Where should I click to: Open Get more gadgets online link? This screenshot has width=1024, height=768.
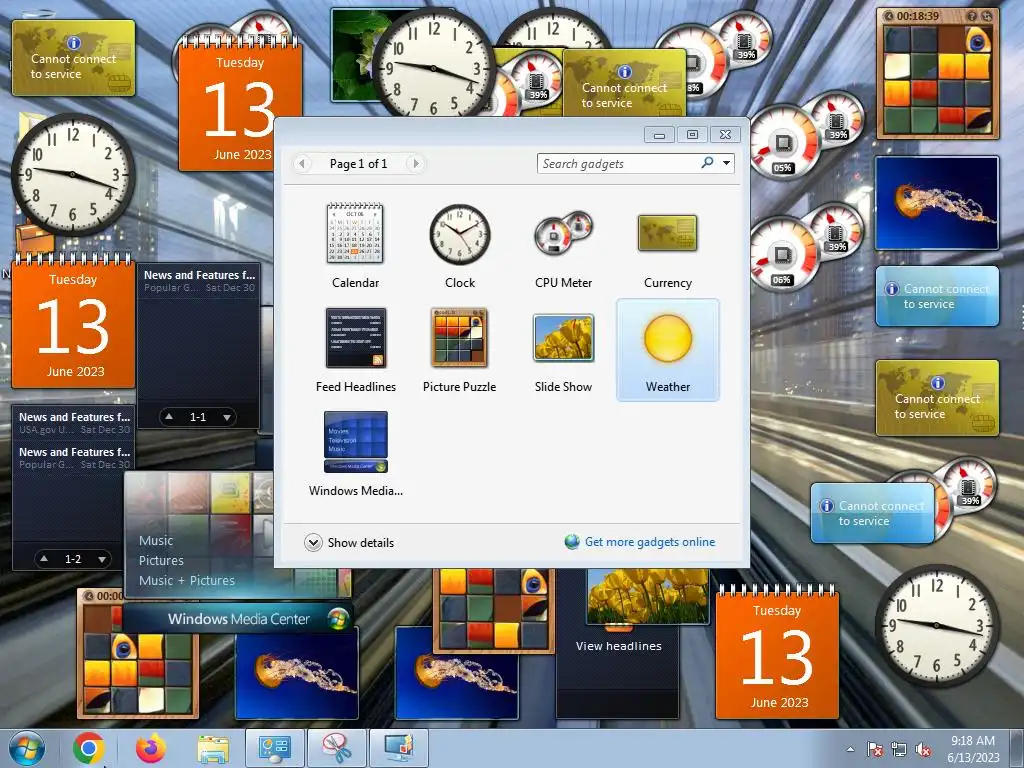[650, 542]
